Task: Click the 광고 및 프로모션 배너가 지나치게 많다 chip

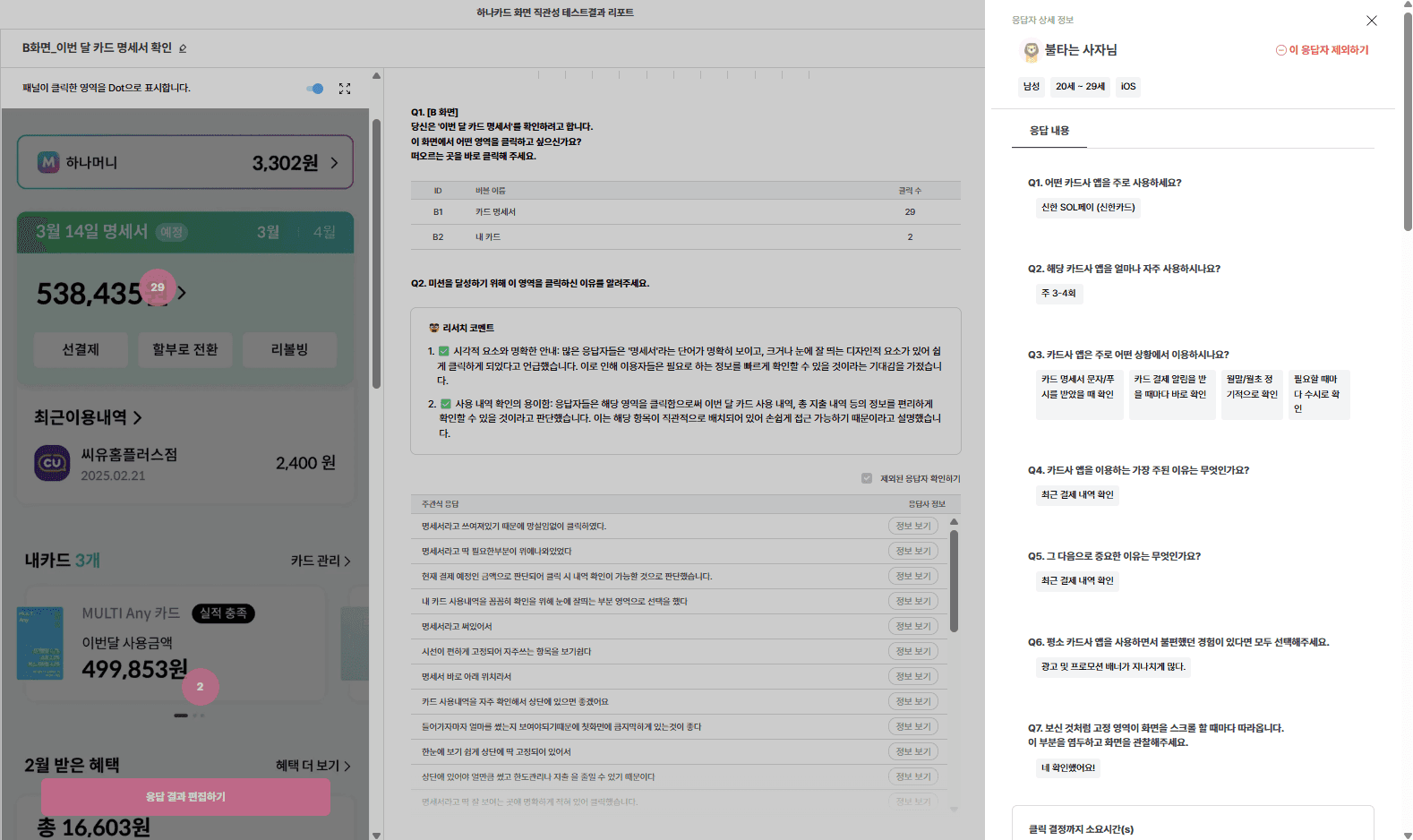Action: pos(1113,667)
